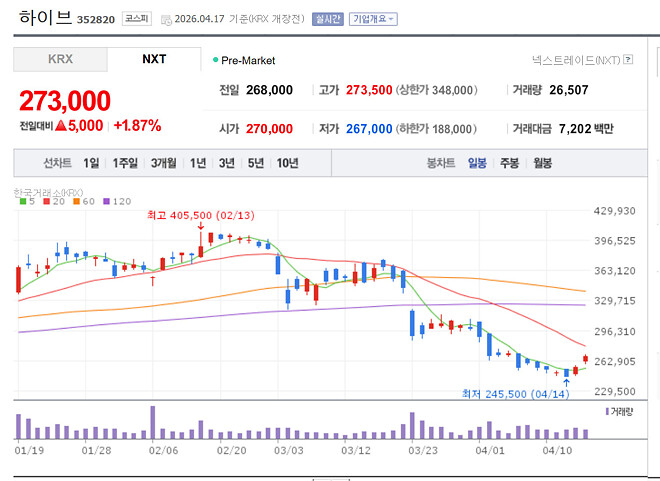This screenshot has width=660, height=481.
Task: Select the 월봉 candle chart
Action: point(543,163)
